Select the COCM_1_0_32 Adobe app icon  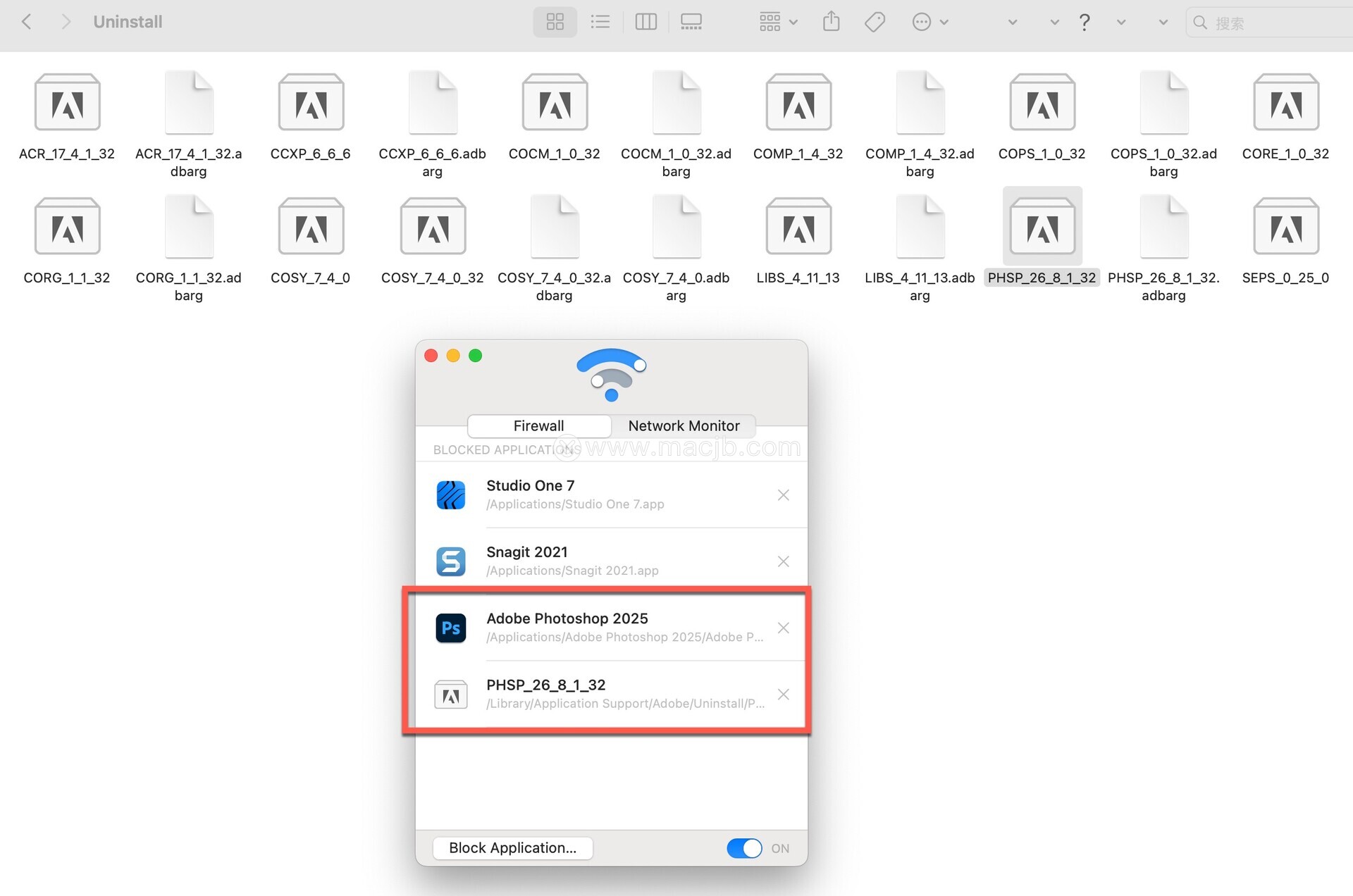coord(555,103)
